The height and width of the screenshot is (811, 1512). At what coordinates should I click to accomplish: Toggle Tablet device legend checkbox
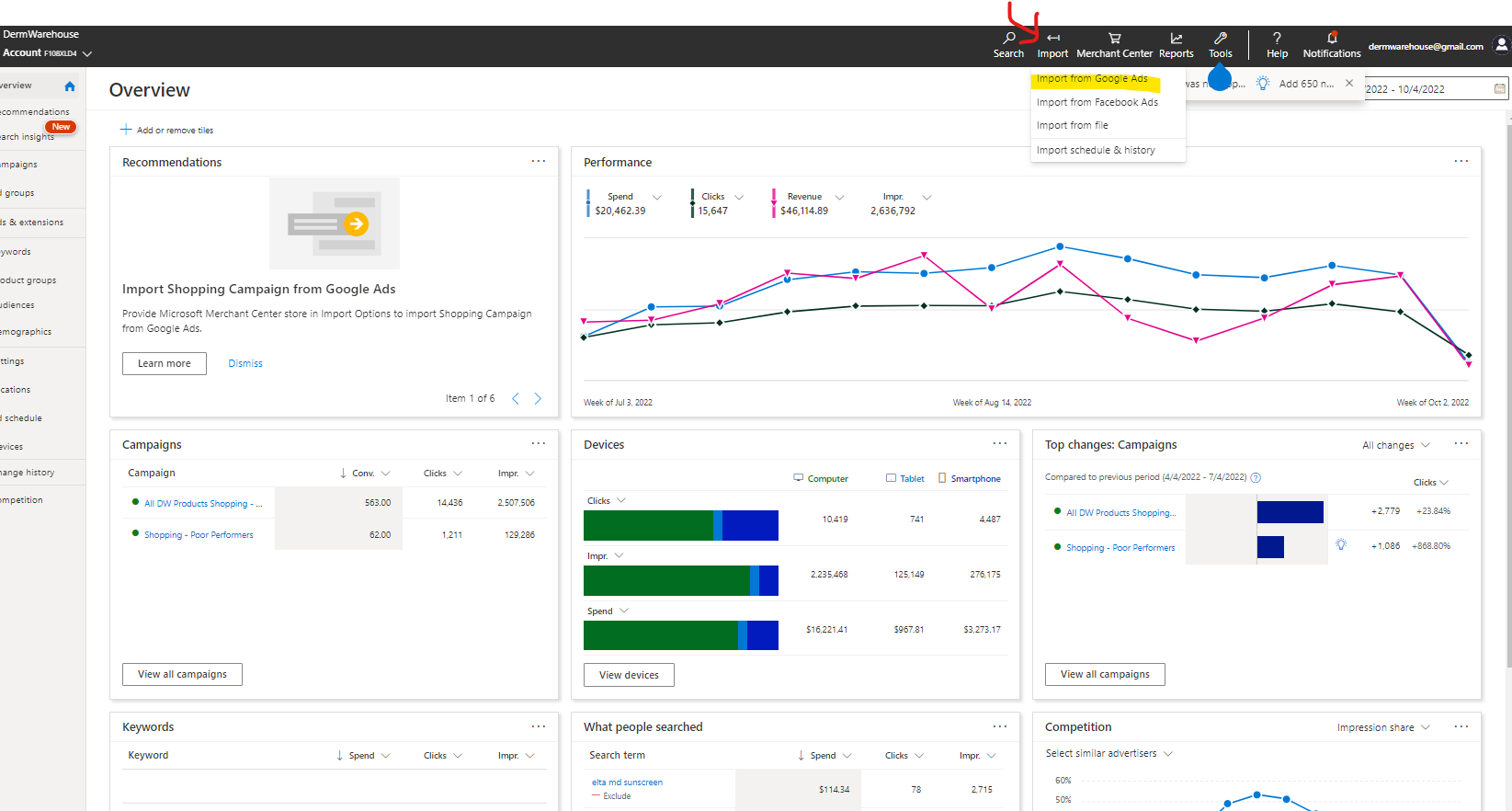(891, 478)
